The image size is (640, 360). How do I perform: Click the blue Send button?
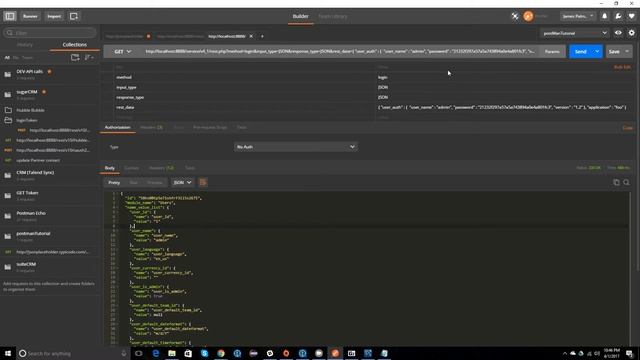(x=580, y=51)
